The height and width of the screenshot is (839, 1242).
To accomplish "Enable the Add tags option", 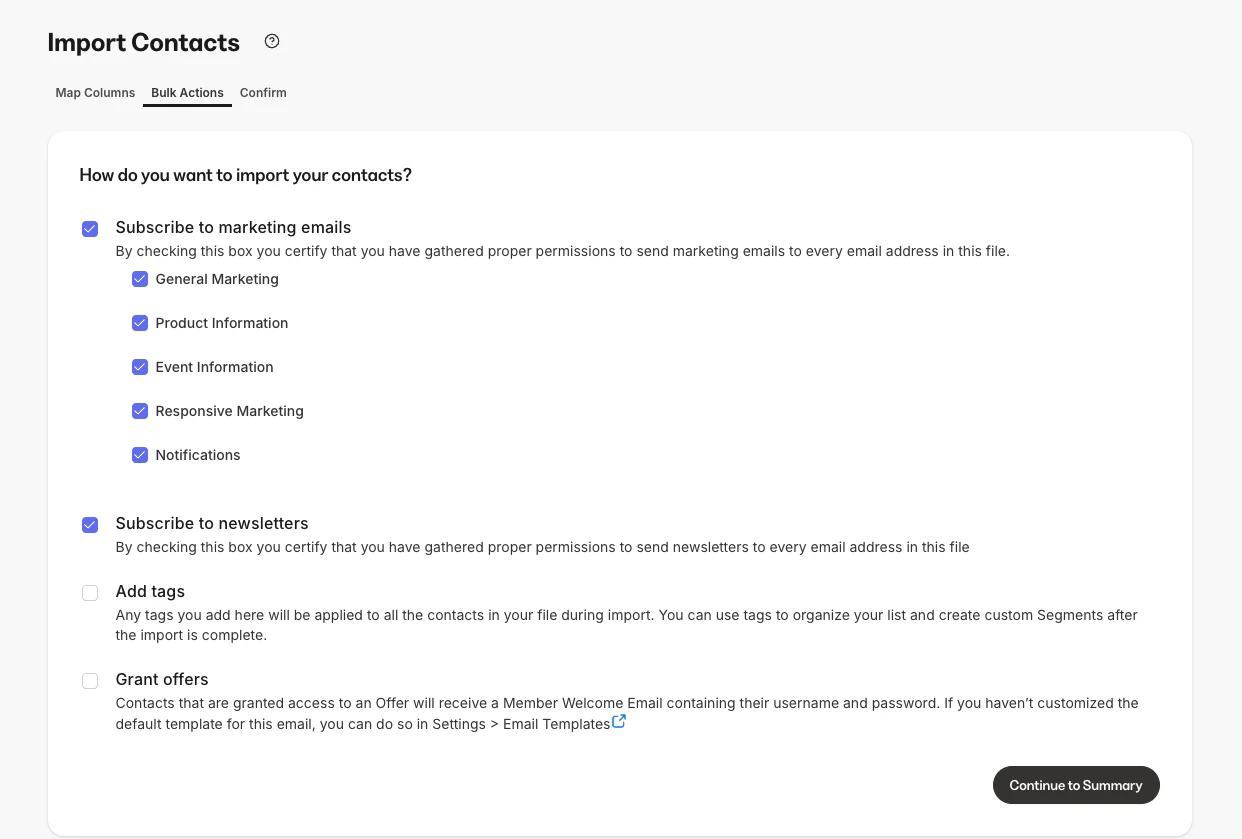I will coord(90,592).
